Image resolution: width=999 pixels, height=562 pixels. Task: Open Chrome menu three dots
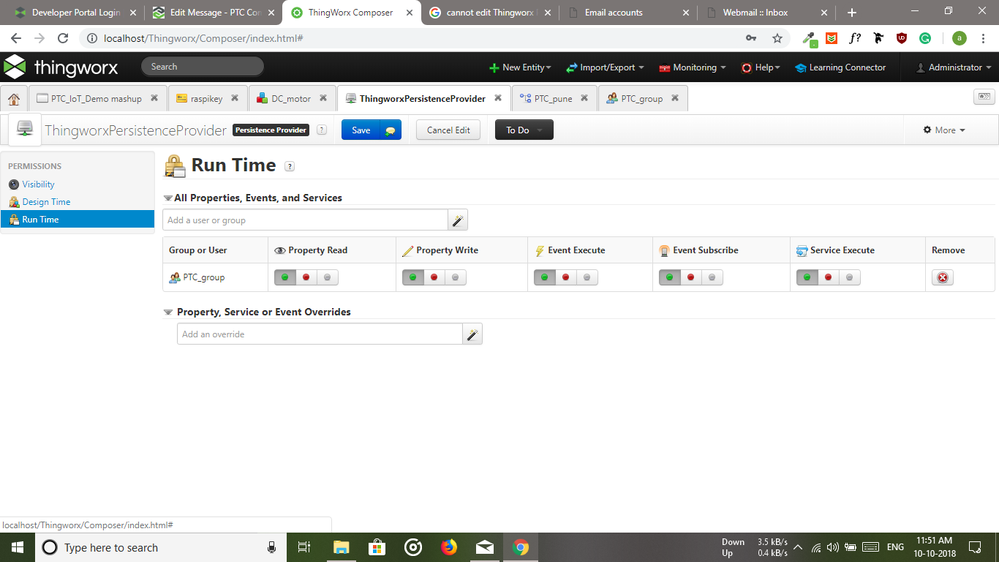(984, 38)
